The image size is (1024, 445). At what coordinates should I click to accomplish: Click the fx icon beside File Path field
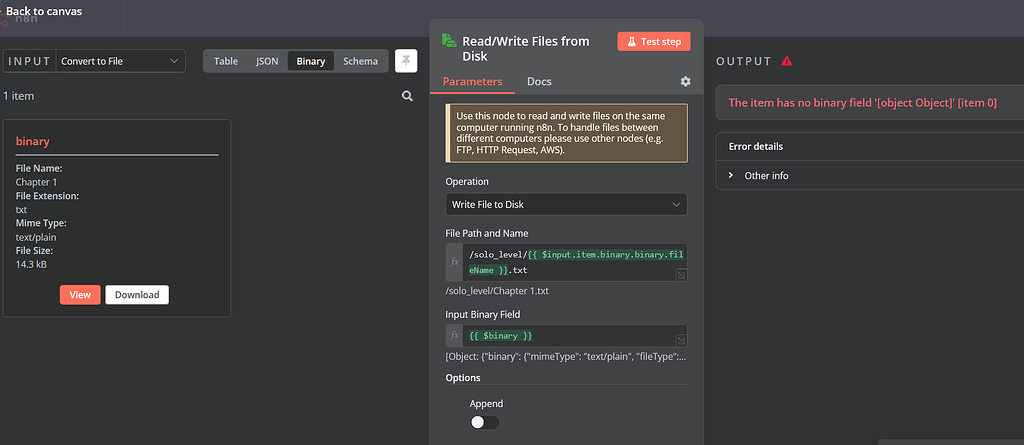click(455, 262)
